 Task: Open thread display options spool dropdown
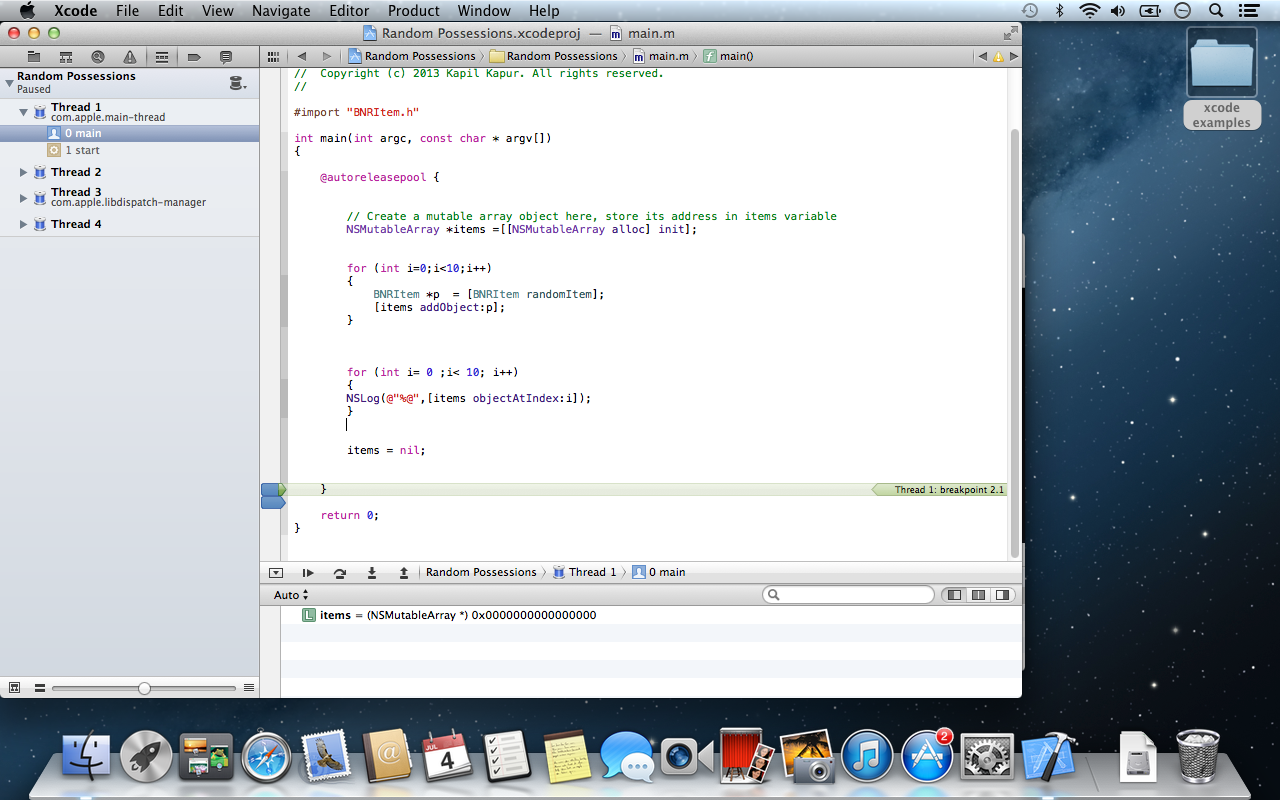tap(238, 83)
